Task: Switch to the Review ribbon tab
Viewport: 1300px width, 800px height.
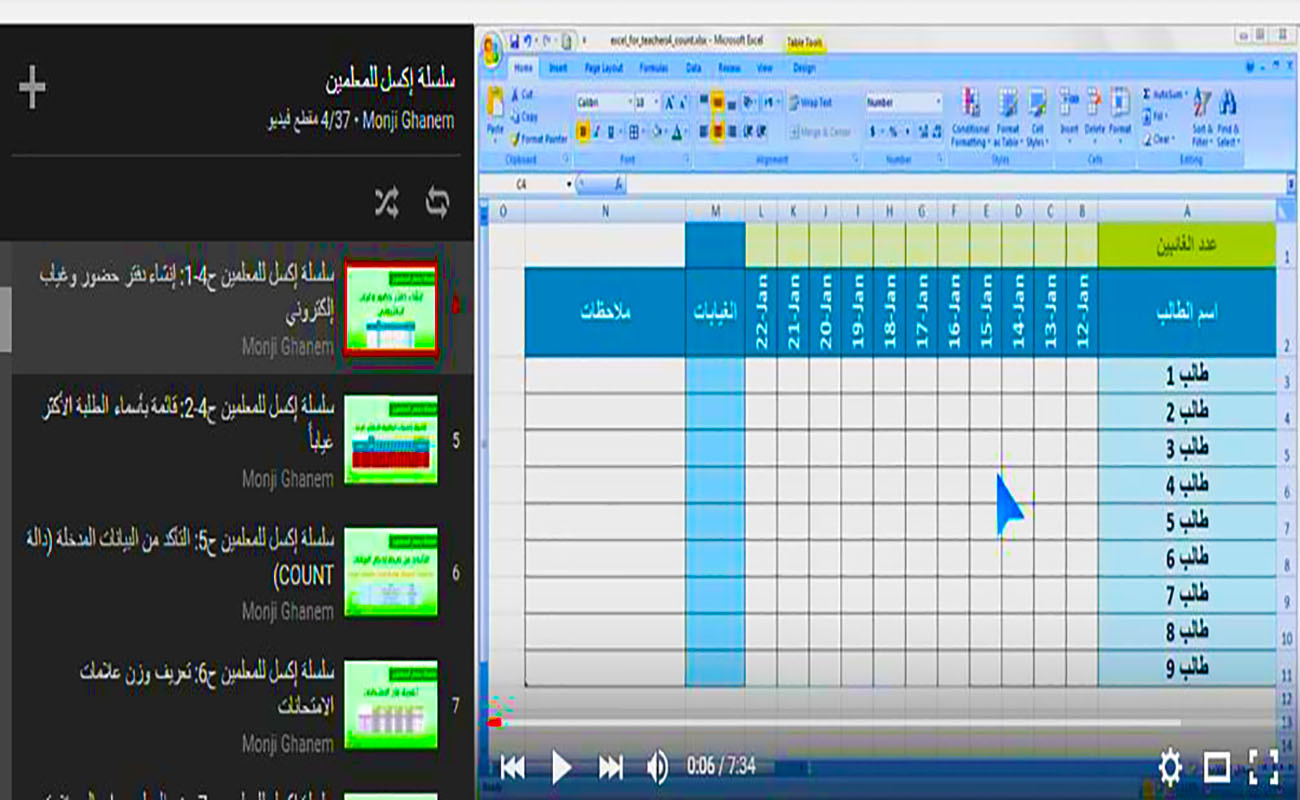Action: [x=729, y=68]
